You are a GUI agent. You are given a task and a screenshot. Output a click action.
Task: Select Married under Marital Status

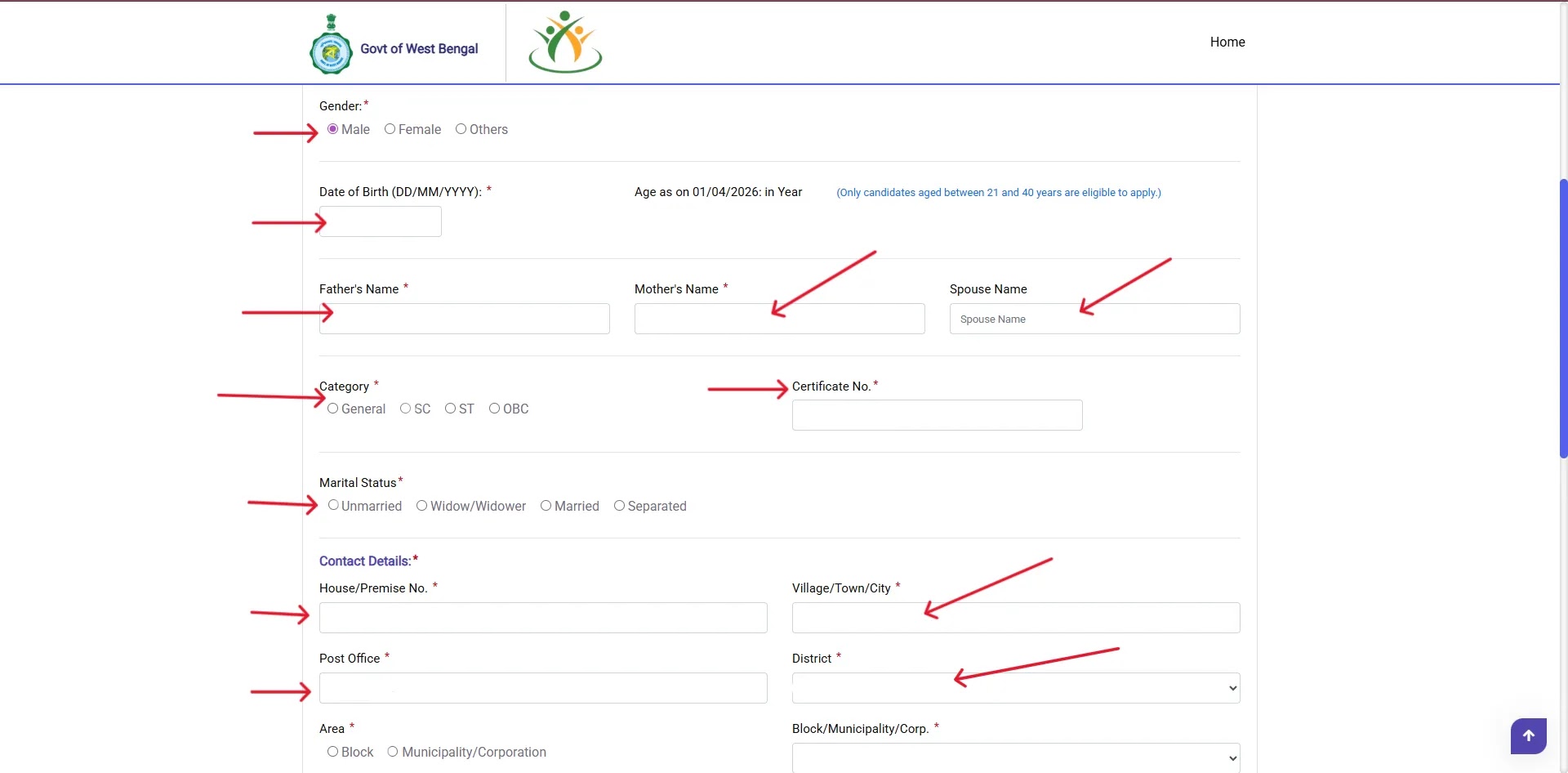coord(546,505)
